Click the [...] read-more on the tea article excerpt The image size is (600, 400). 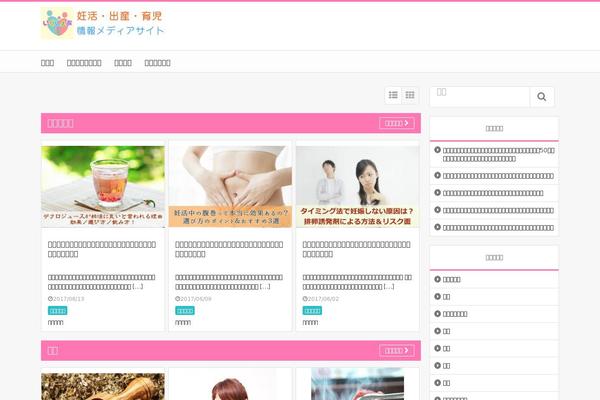coord(137,286)
